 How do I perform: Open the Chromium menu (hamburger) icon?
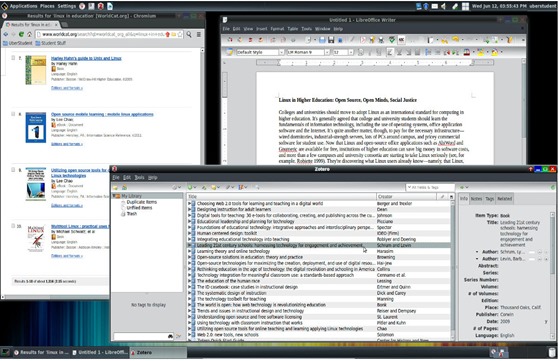199,34
